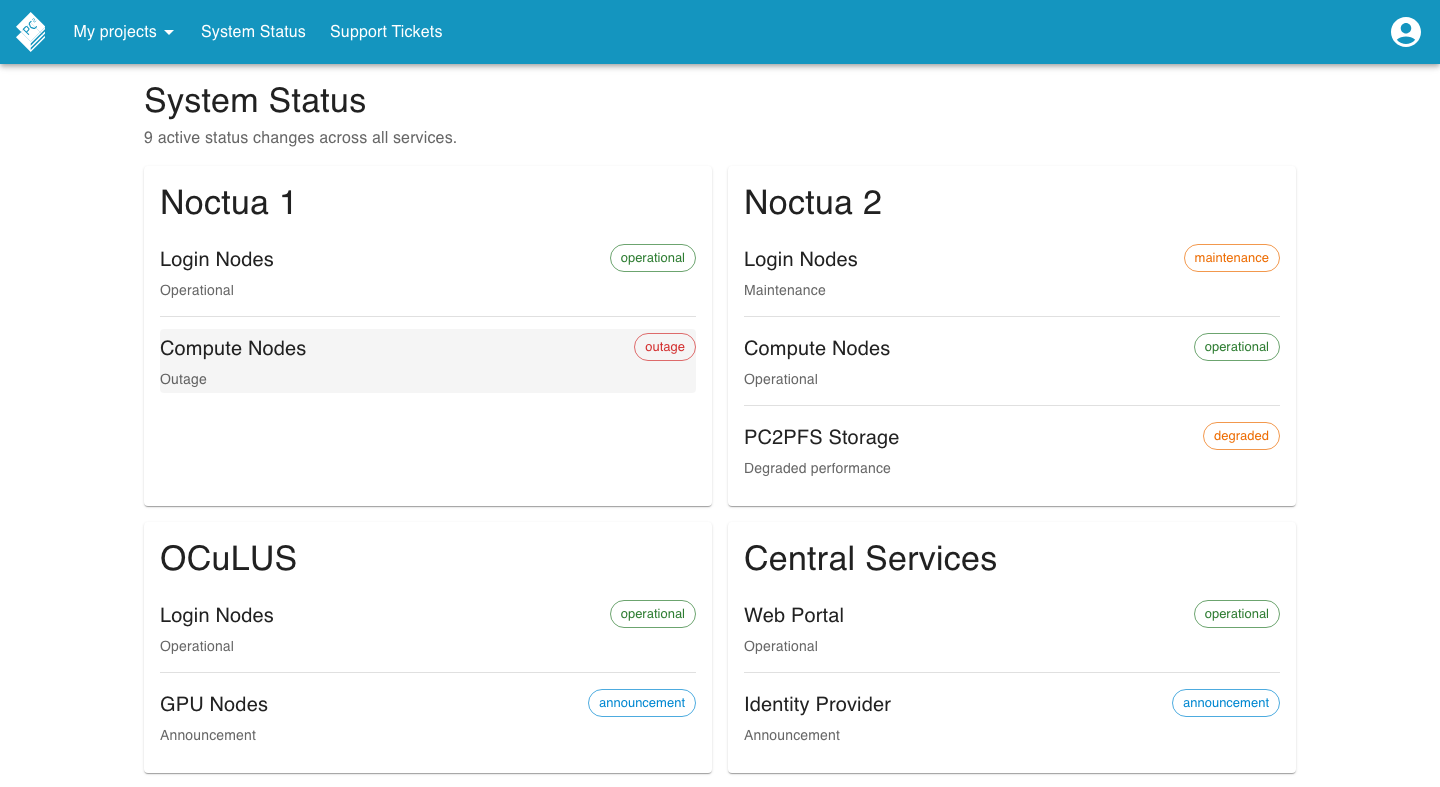Click operational badge for Web Portal
The image size is (1440, 787).
1237,614
